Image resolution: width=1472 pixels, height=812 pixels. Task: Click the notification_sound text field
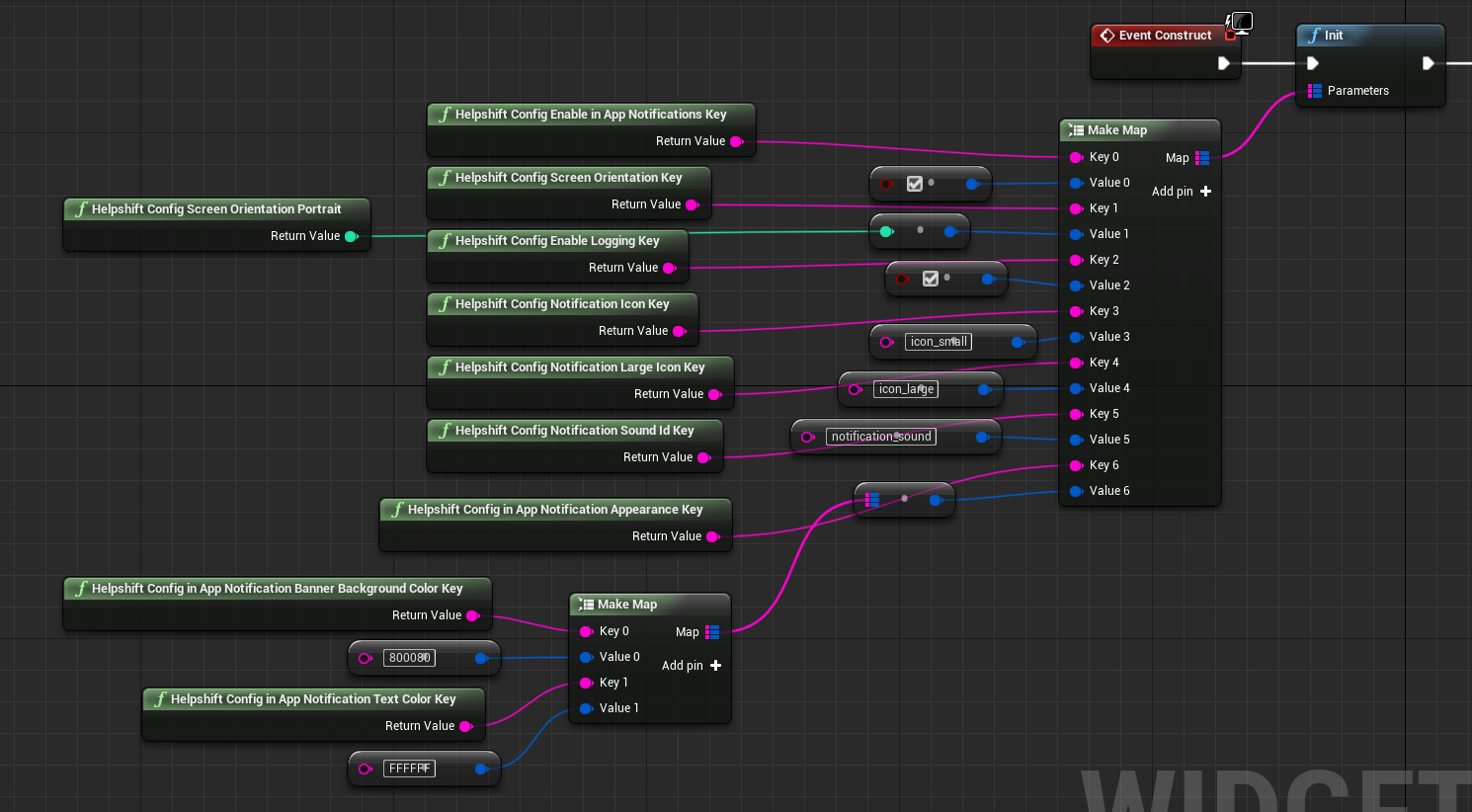880,437
